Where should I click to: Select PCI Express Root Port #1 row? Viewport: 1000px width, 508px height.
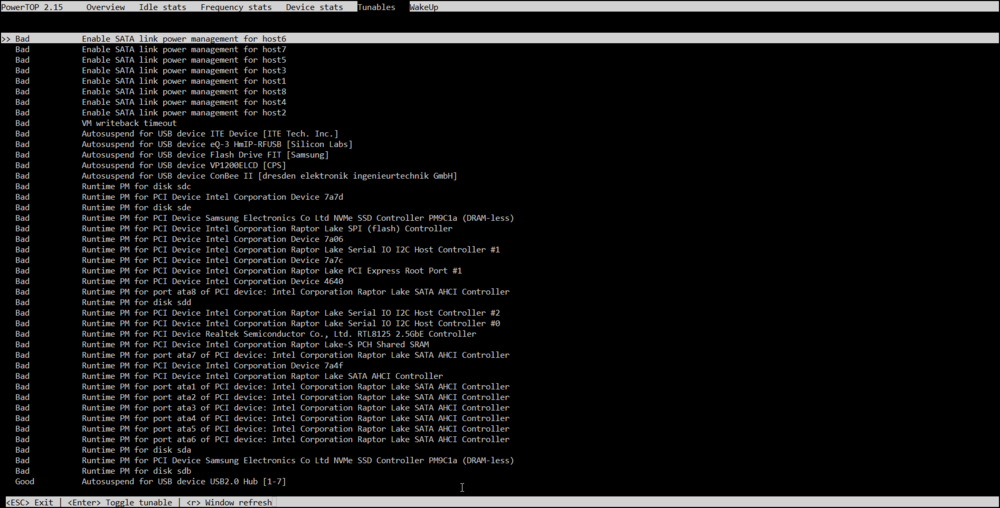[x=239, y=270]
